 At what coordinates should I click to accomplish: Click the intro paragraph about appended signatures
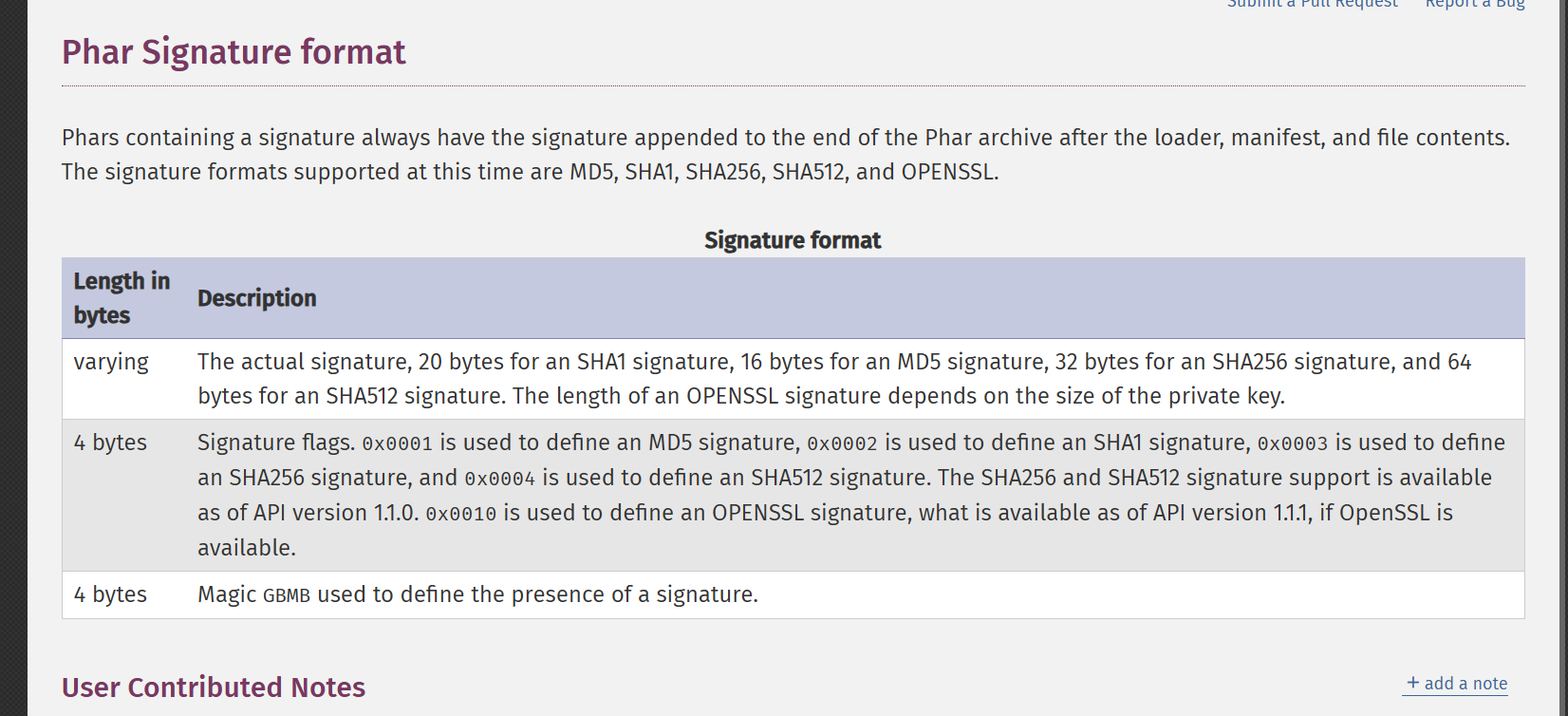(786, 155)
